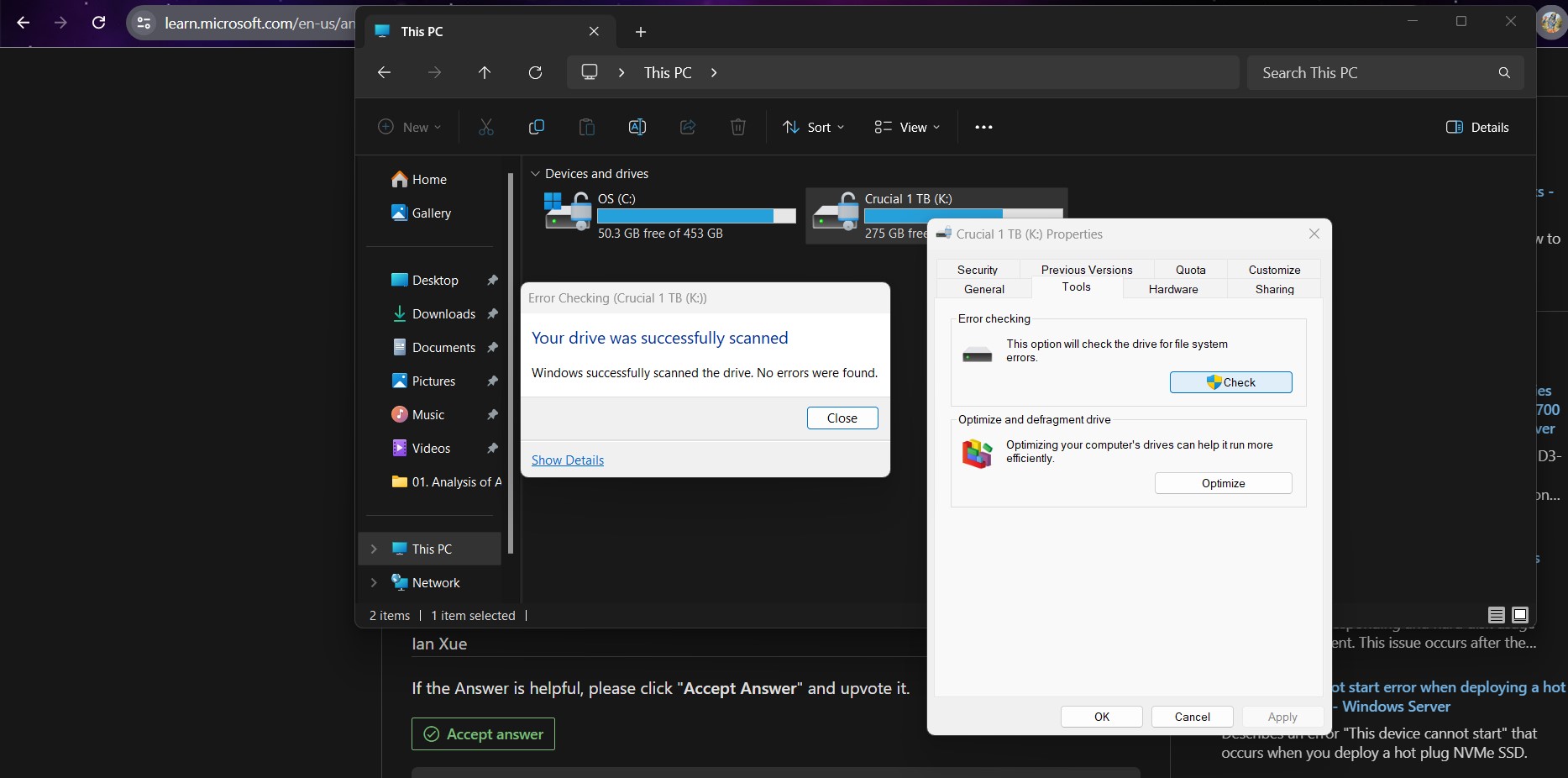Switch to the Sharing tab
This screenshot has height=778, width=1568.
(1274, 289)
